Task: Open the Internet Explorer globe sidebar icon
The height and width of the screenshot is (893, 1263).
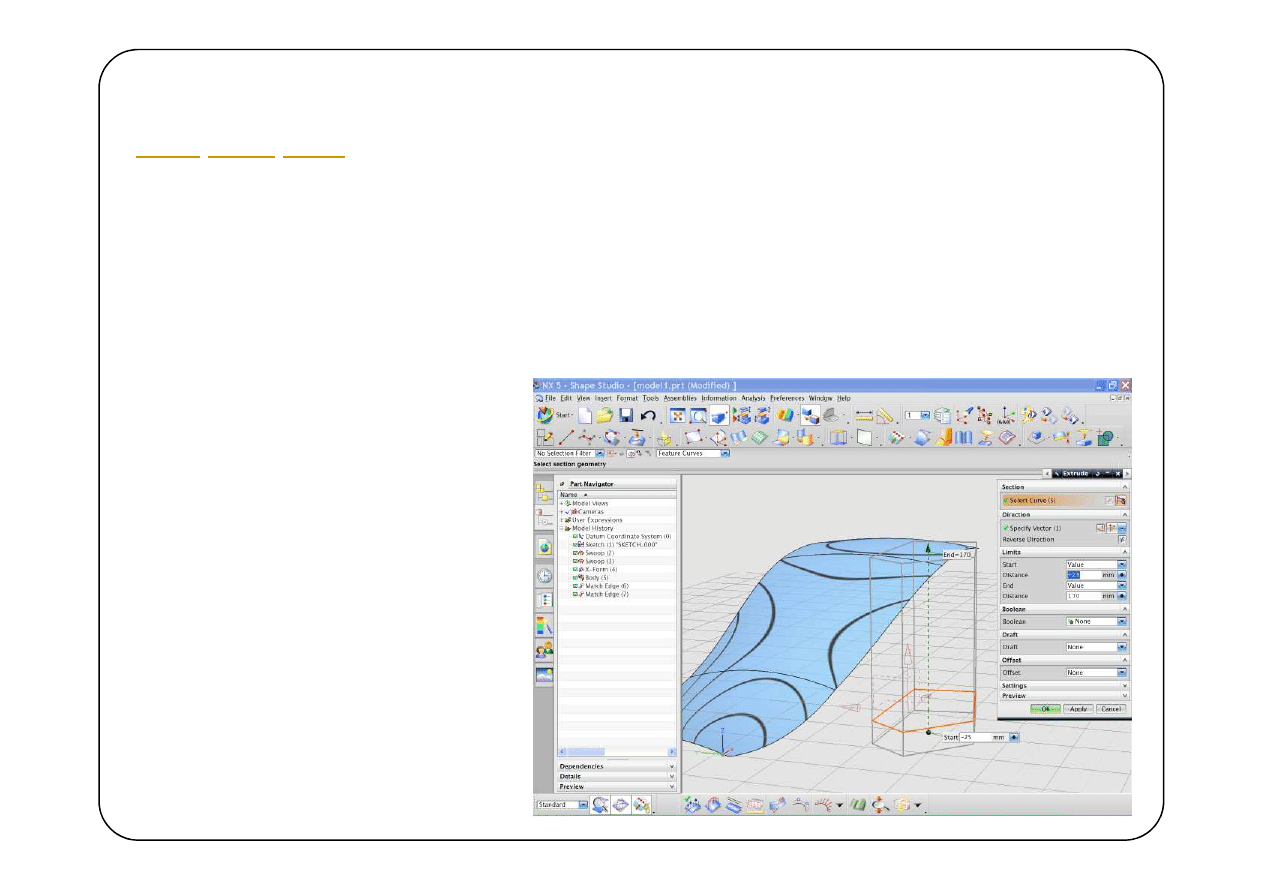Action: click(x=544, y=547)
